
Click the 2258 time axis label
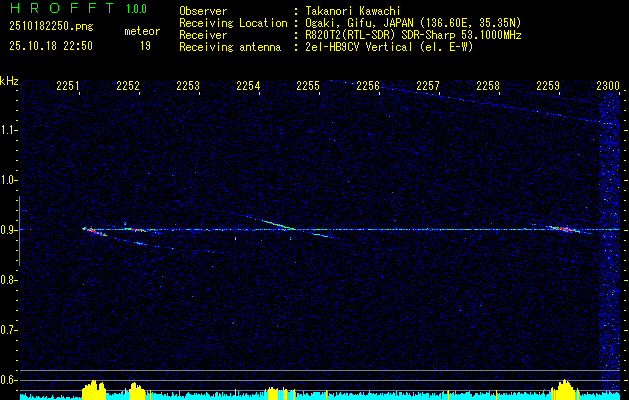488,87
